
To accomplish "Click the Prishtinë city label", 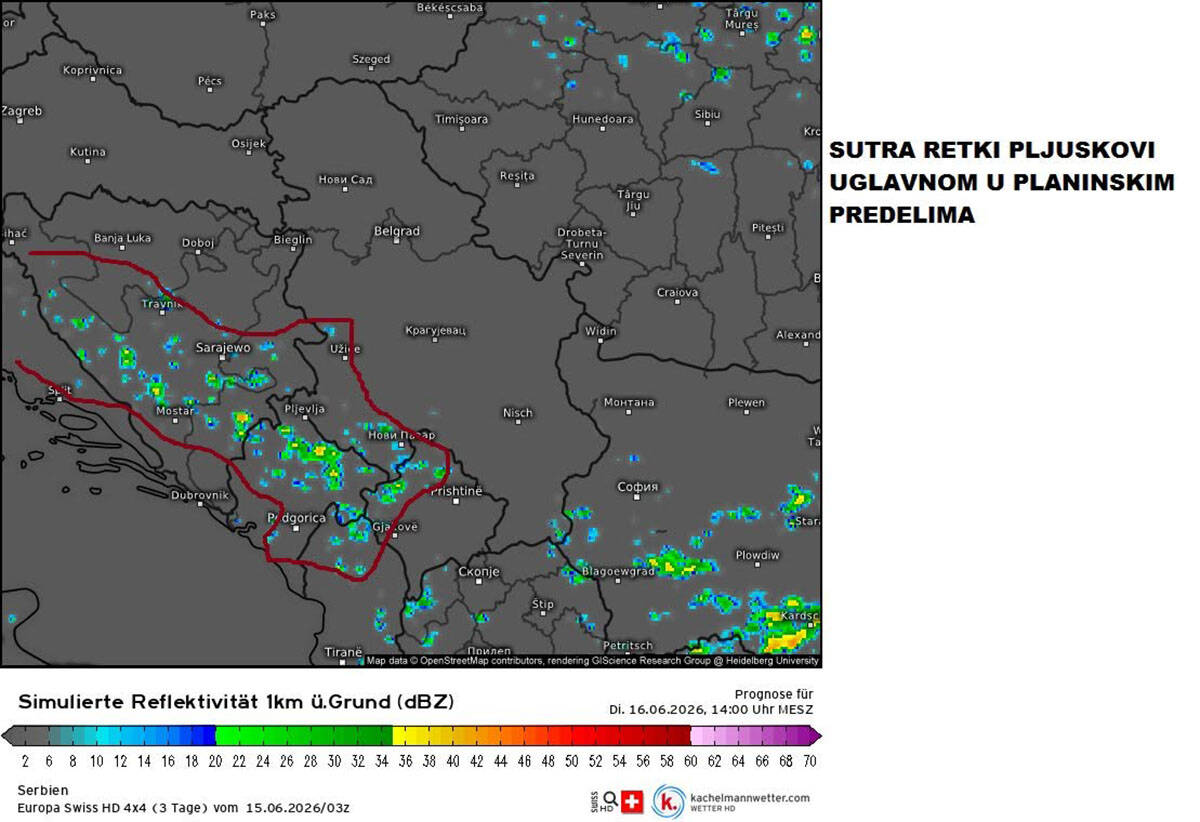I will [456, 491].
